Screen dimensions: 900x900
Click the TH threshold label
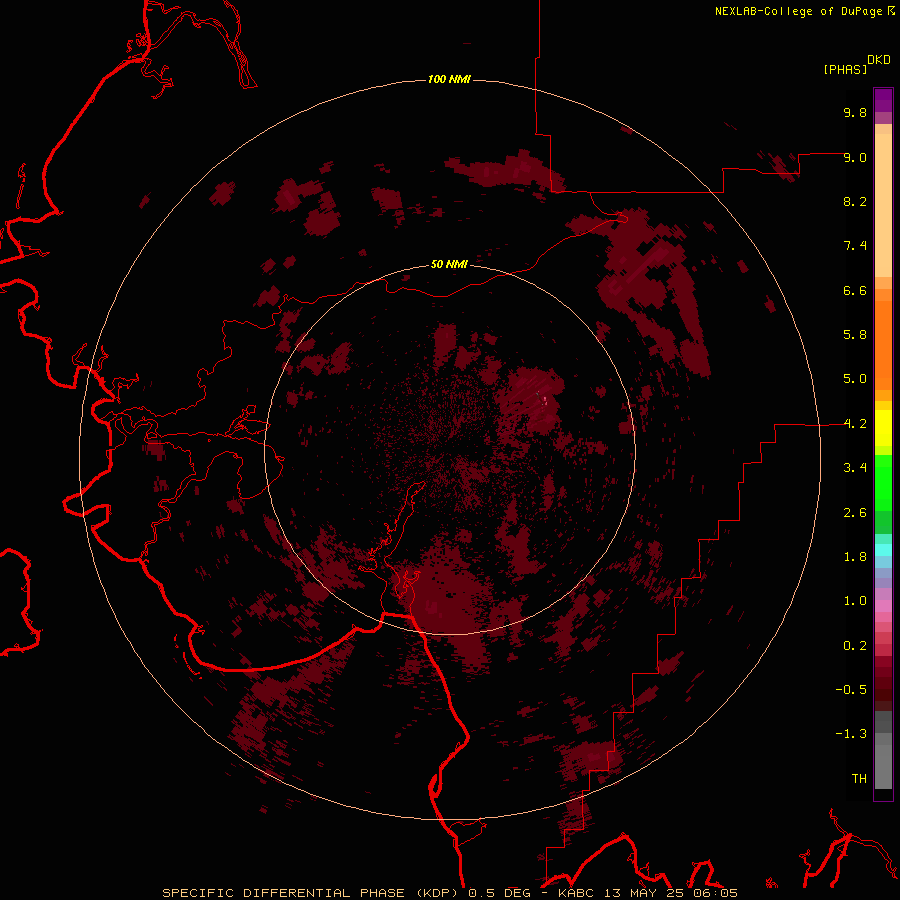click(859, 779)
